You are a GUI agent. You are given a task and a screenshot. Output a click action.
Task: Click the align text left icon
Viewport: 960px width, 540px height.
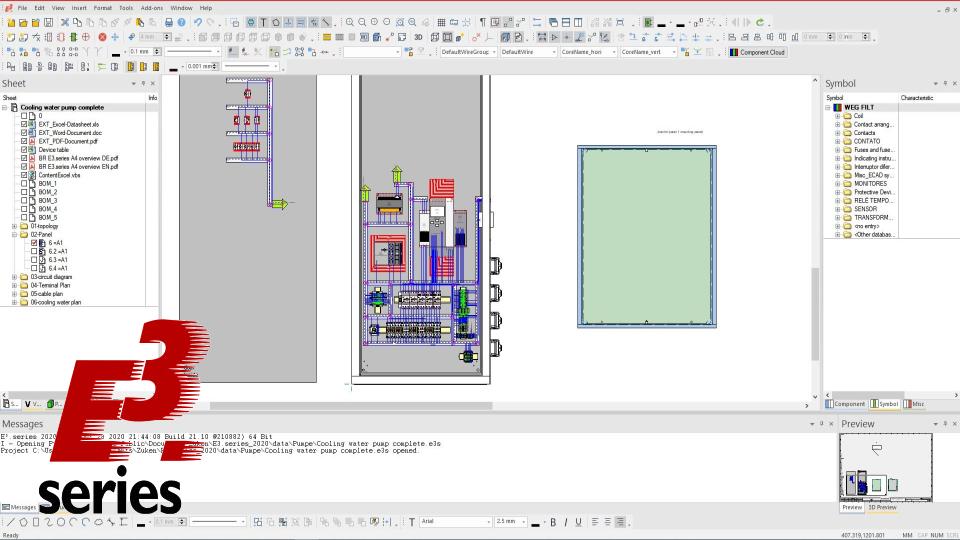click(595, 522)
